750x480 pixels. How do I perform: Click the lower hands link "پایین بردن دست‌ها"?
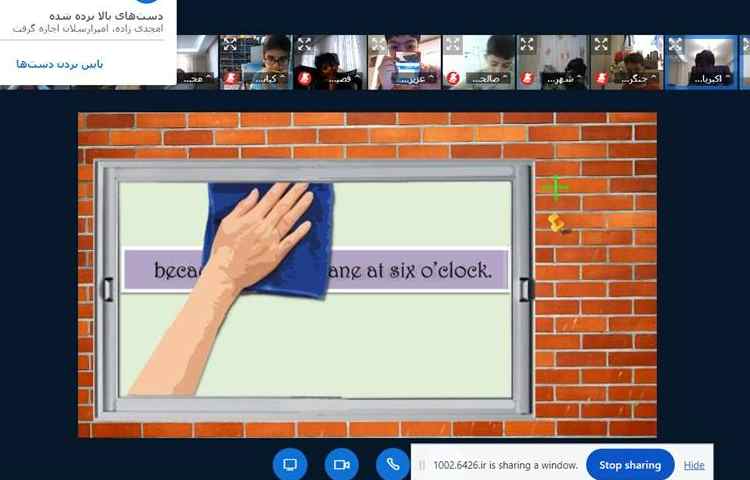click(x=59, y=64)
